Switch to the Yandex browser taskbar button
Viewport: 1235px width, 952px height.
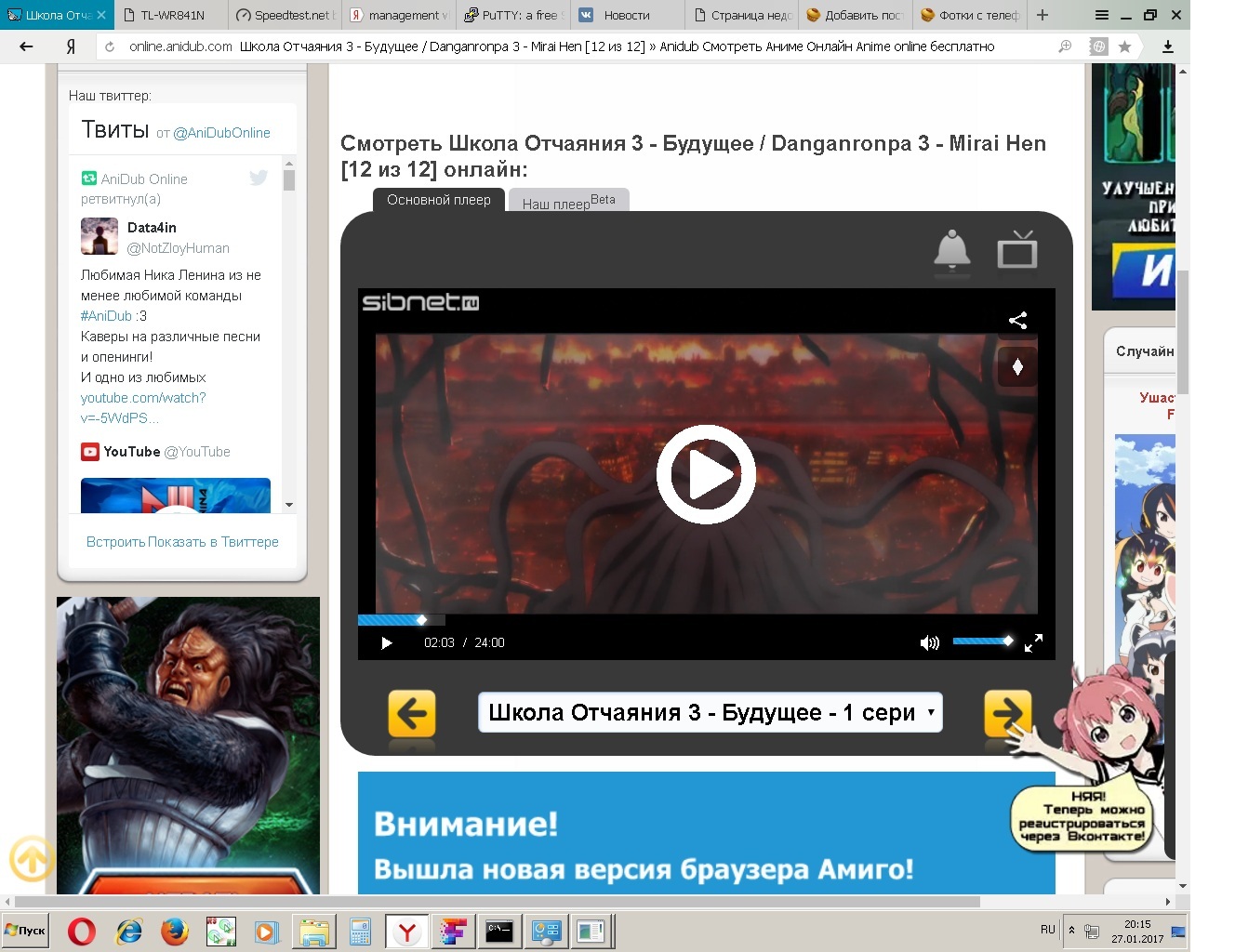pyautogui.click(x=406, y=931)
